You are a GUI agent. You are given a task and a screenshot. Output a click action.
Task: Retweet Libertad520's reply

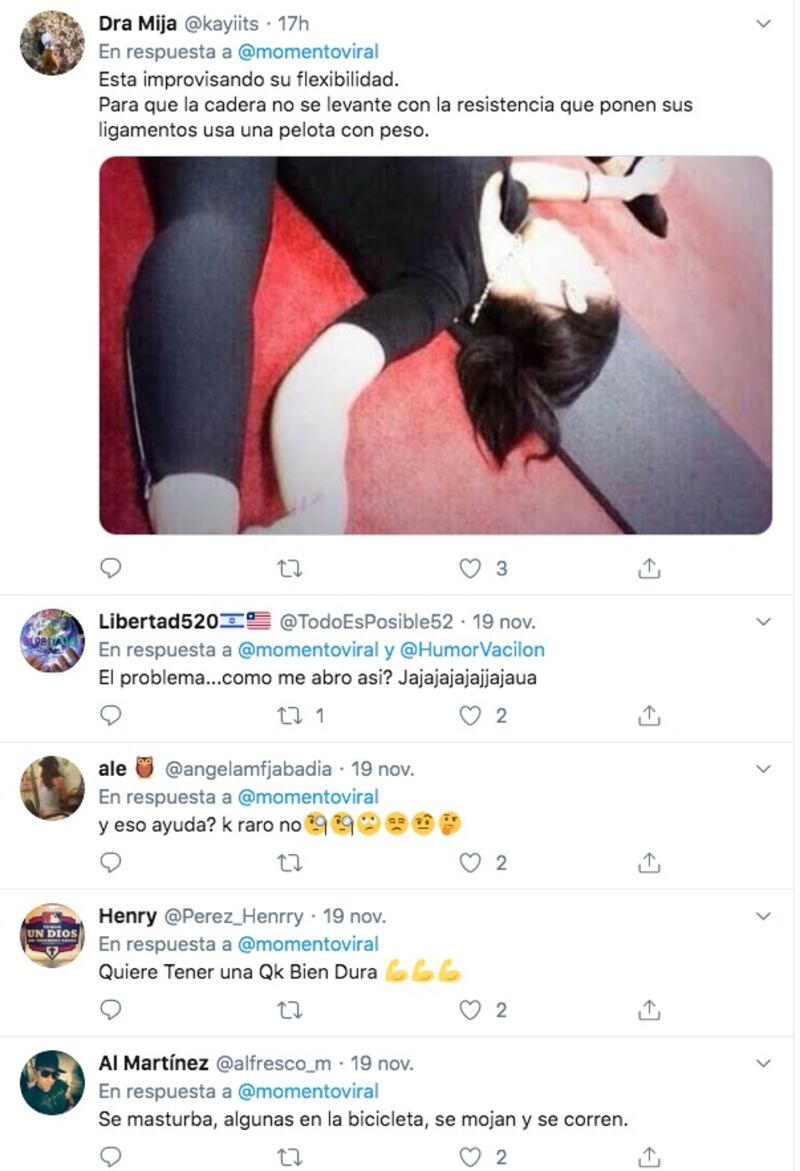pos(290,716)
